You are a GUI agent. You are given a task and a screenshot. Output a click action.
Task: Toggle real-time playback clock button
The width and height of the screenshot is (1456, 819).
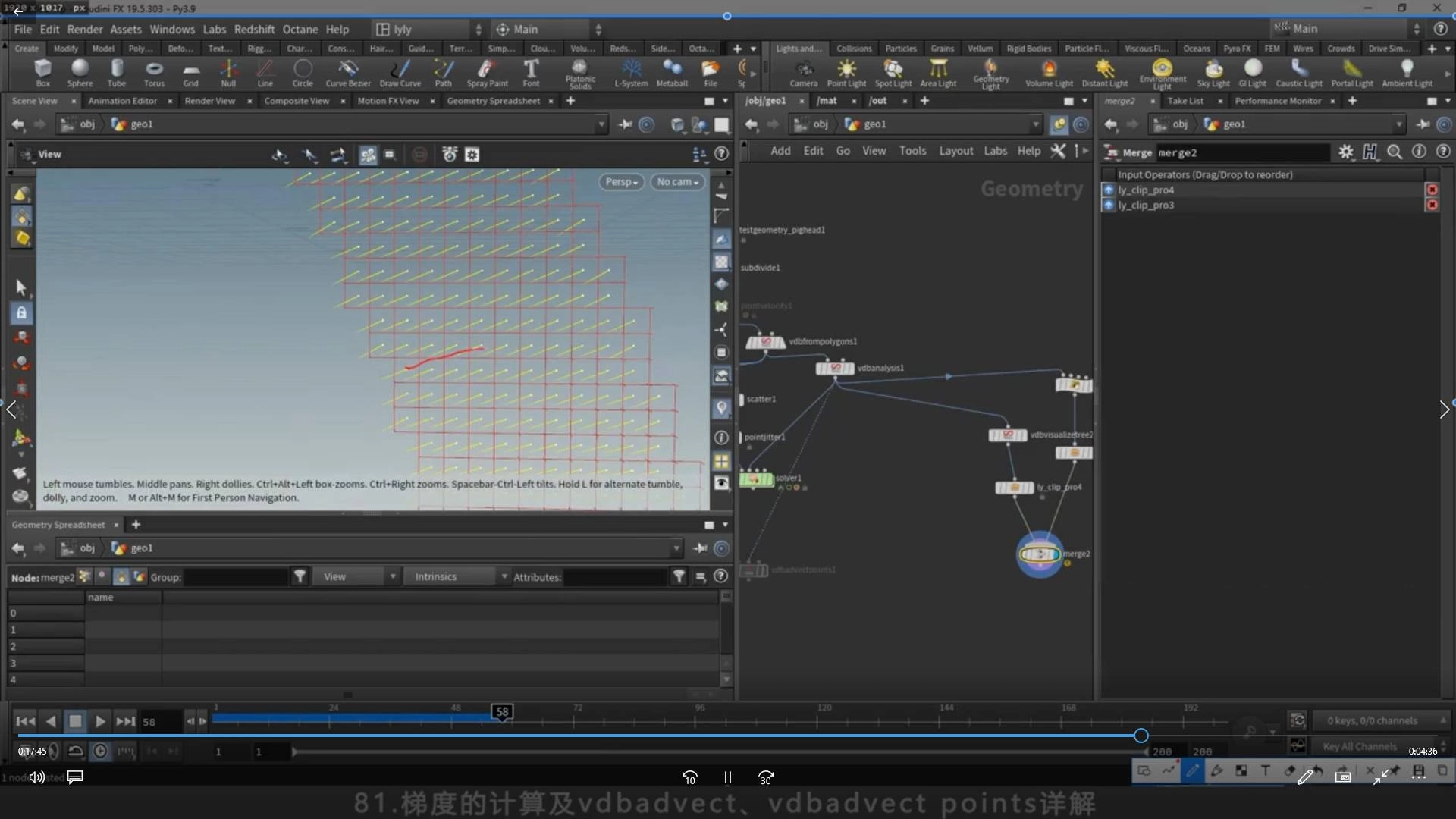tap(100, 751)
